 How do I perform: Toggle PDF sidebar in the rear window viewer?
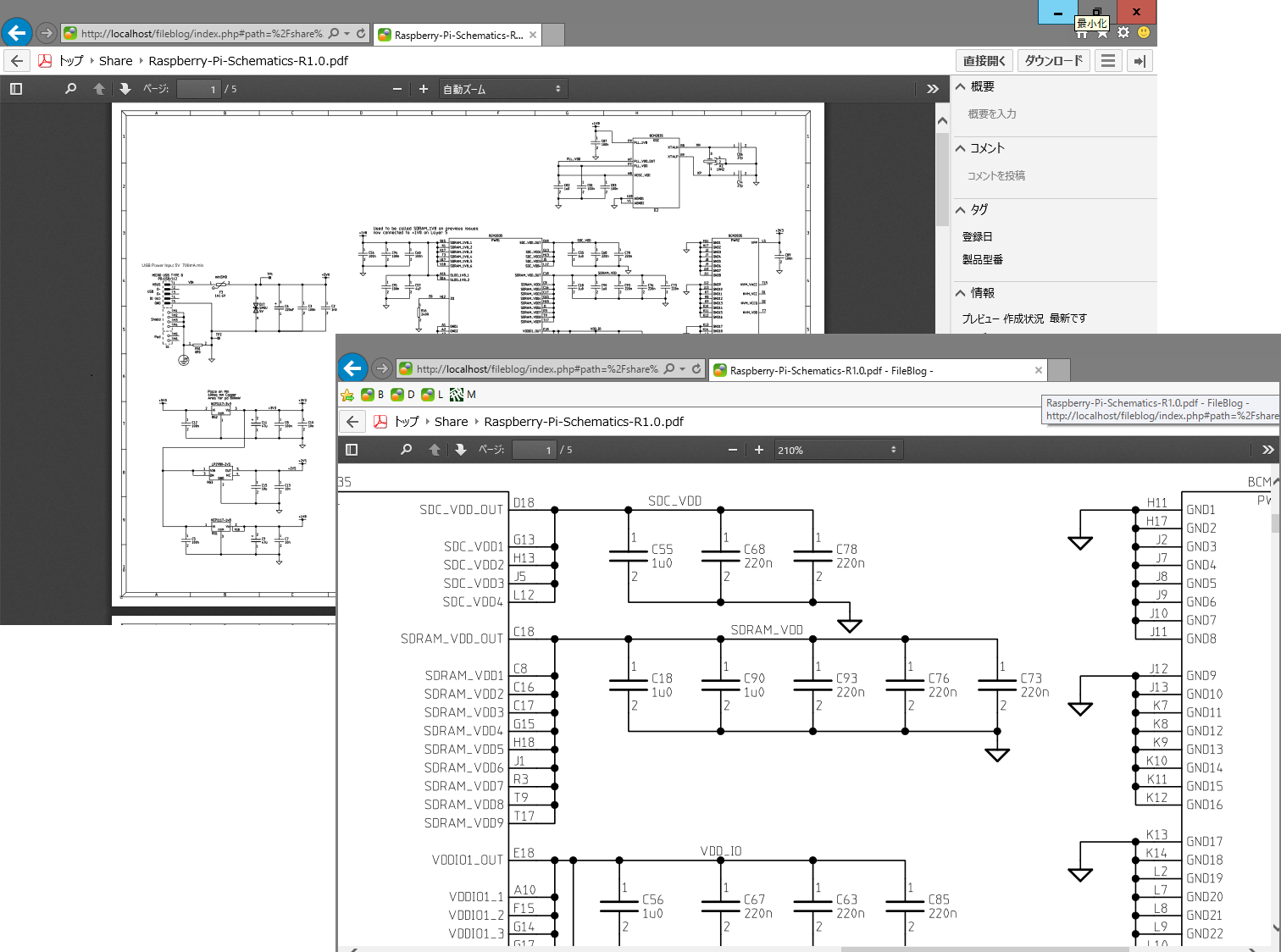(x=16, y=89)
